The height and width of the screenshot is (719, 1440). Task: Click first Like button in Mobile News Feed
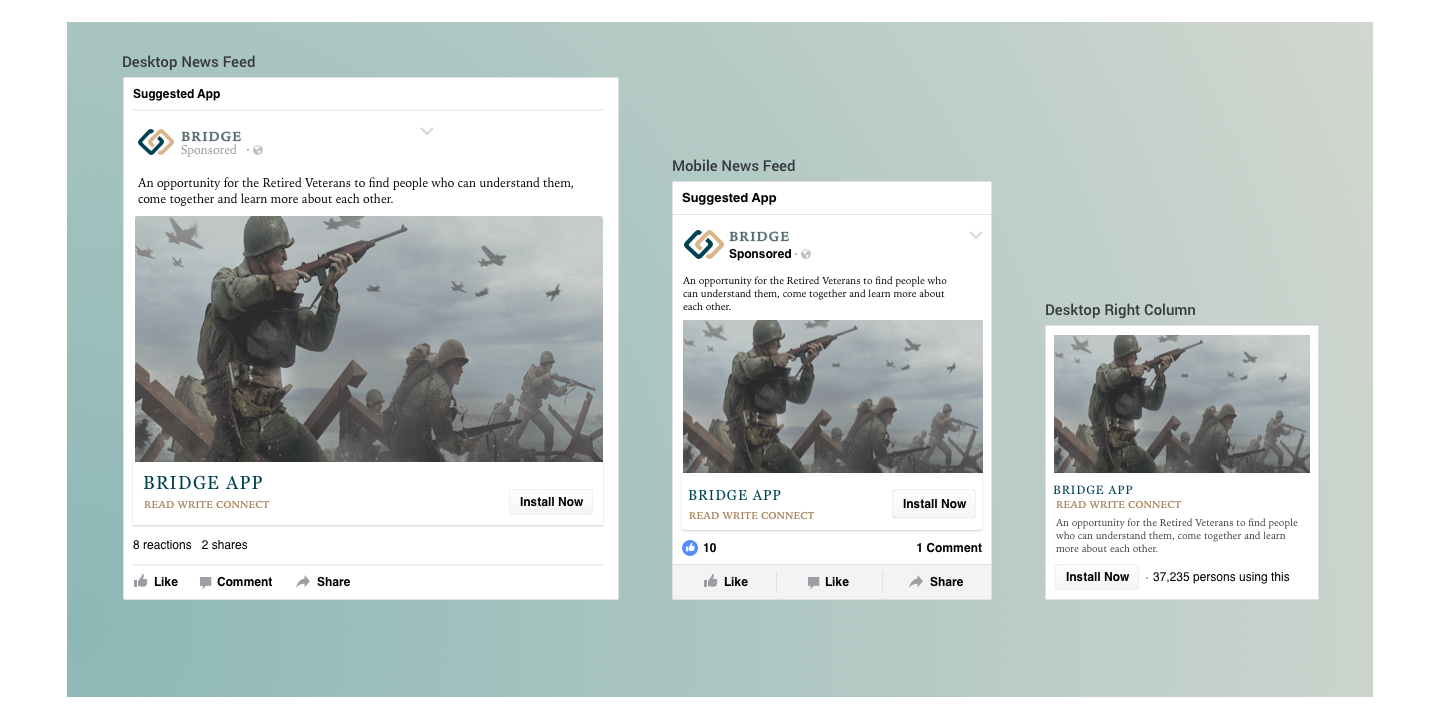point(726,582)
